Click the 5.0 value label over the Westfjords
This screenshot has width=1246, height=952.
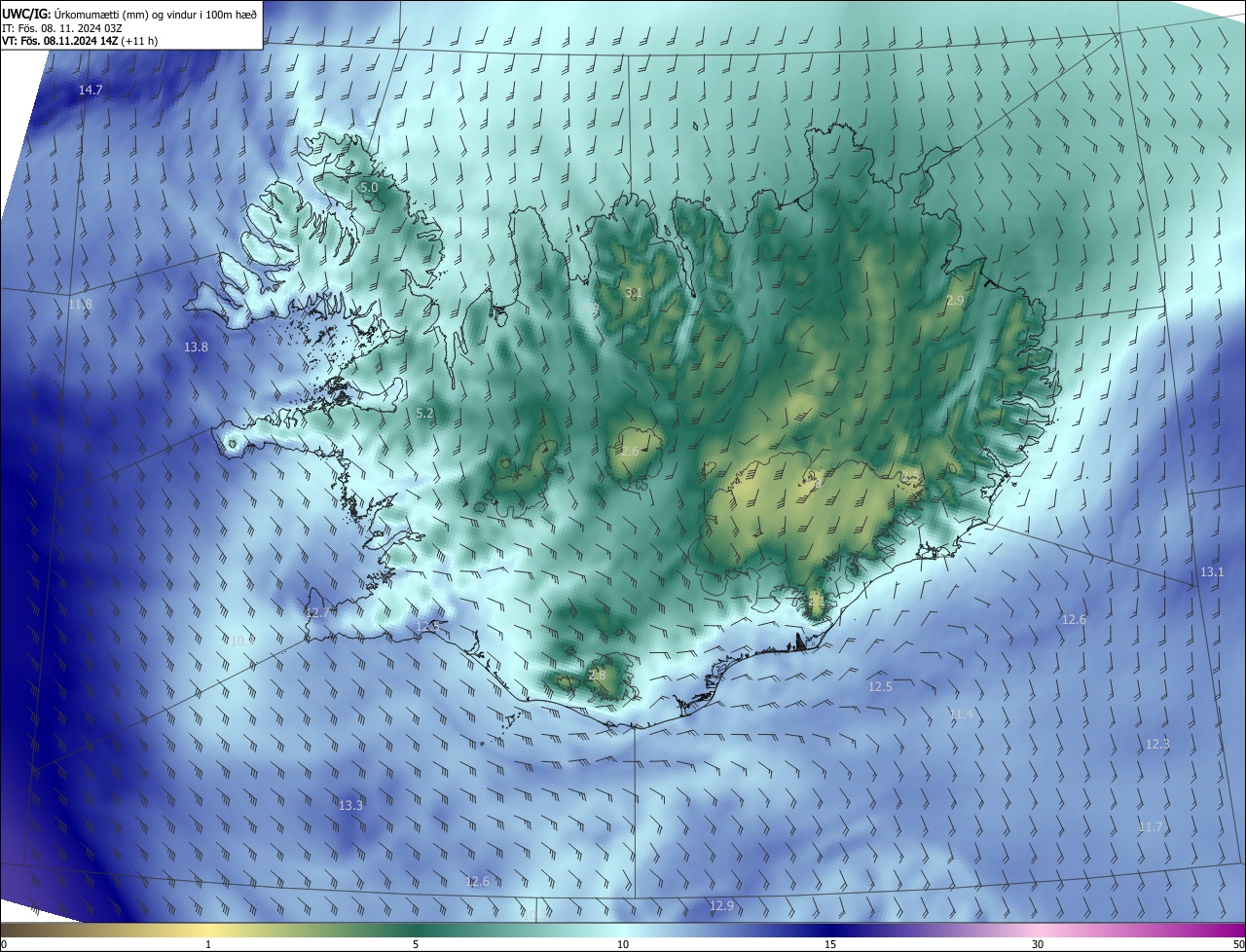click(369, 187)
